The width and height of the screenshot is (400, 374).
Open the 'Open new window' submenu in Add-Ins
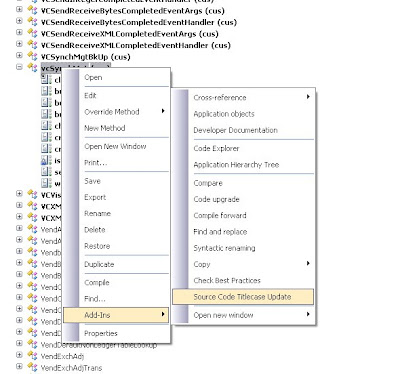pos(243,315)
